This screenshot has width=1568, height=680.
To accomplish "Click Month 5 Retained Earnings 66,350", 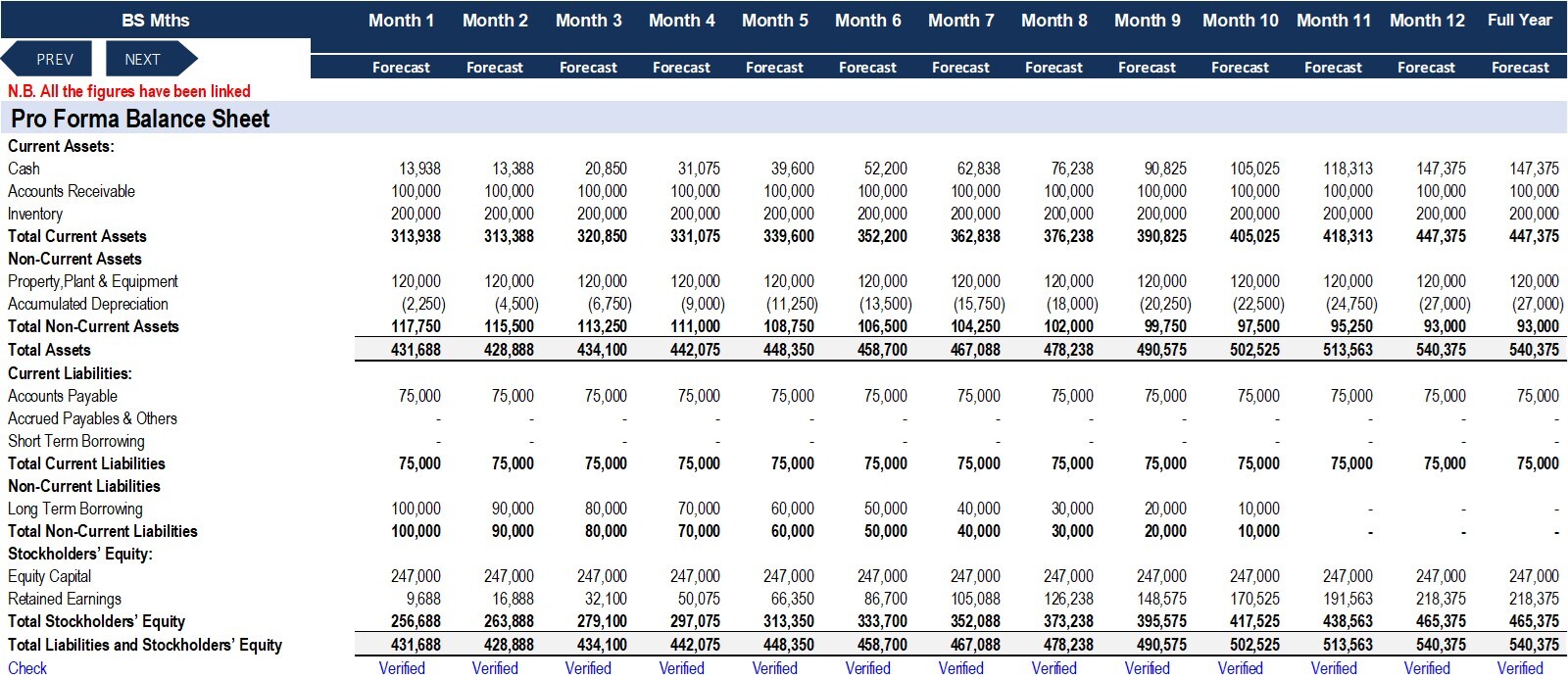I will (792, 599).
